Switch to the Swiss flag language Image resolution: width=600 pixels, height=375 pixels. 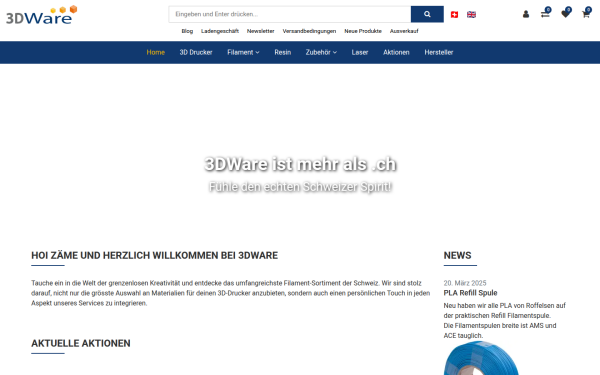[454, 15]
